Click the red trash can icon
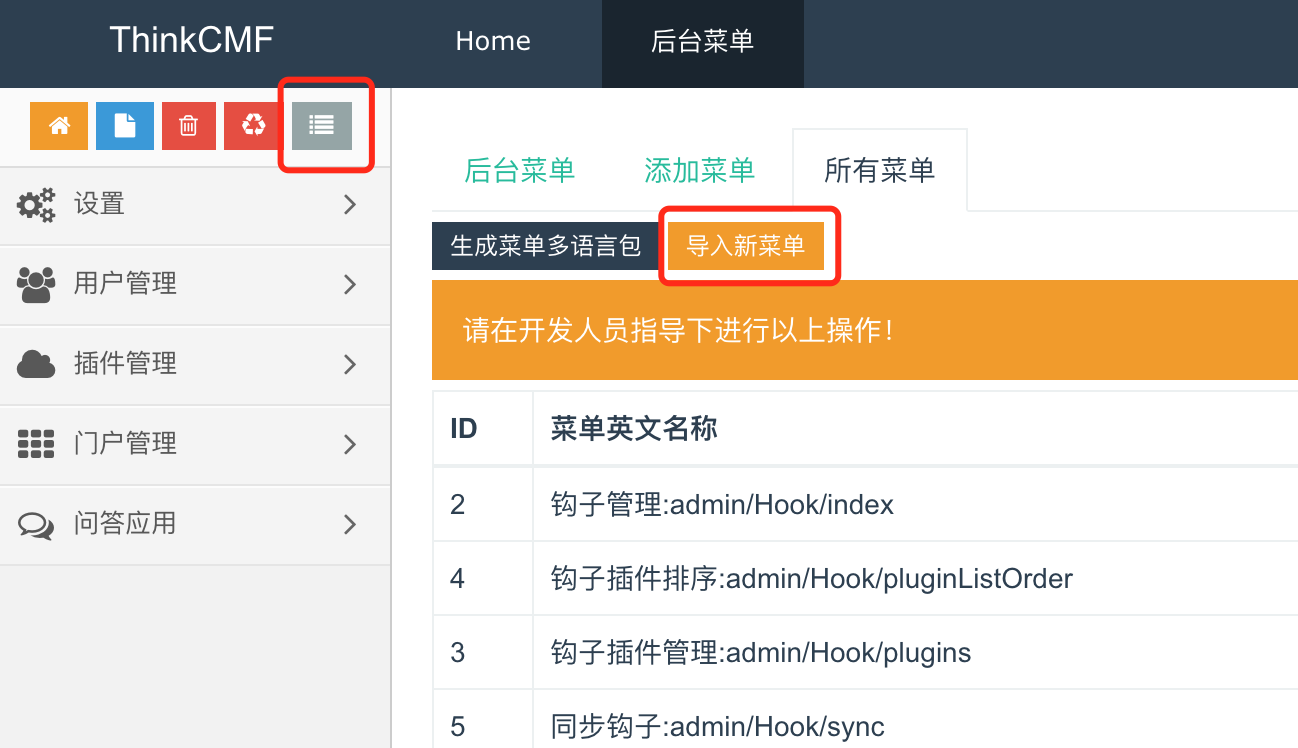1298x748 pixels. tap(189, 126)
